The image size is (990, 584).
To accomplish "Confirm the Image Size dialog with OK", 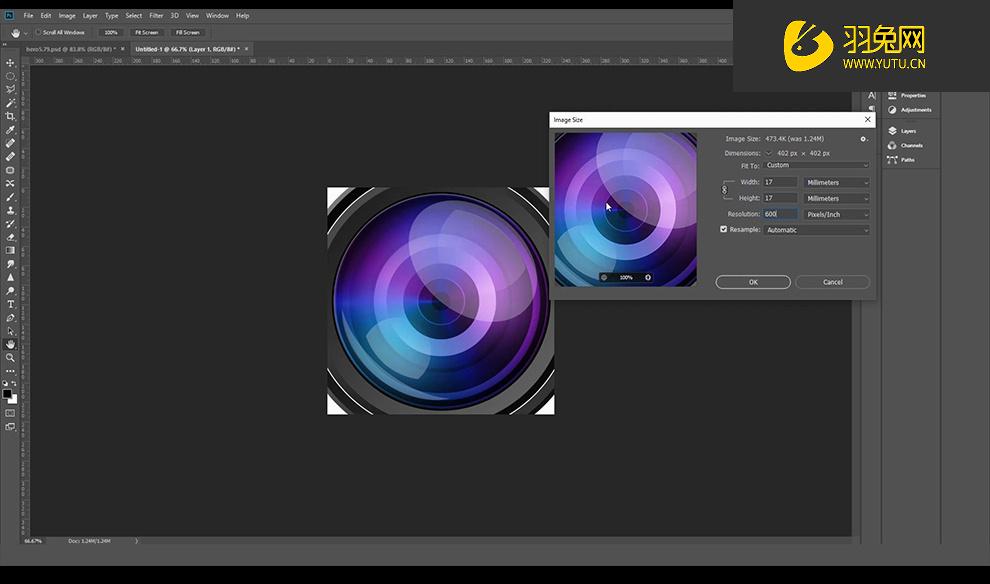I will 753,282.
